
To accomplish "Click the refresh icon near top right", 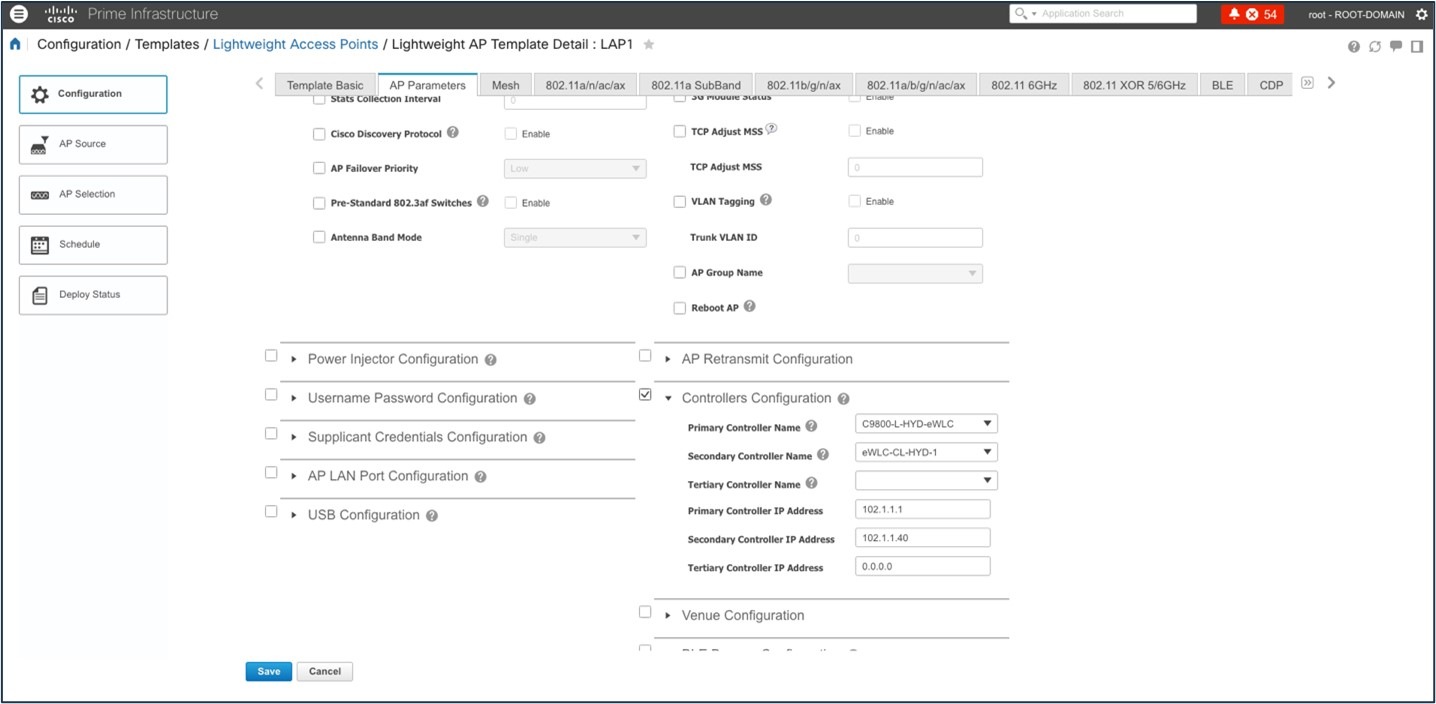I will point(1375,46).
